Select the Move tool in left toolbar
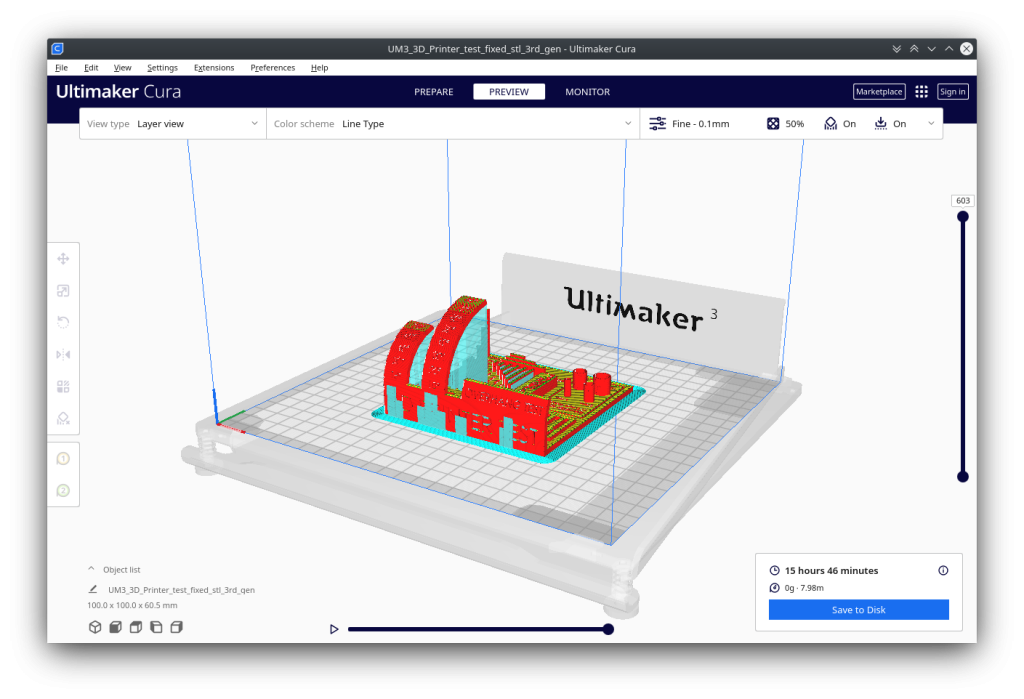Image resolution: width=1024 pixels, height=699 pixels. (x=63, y=259)
